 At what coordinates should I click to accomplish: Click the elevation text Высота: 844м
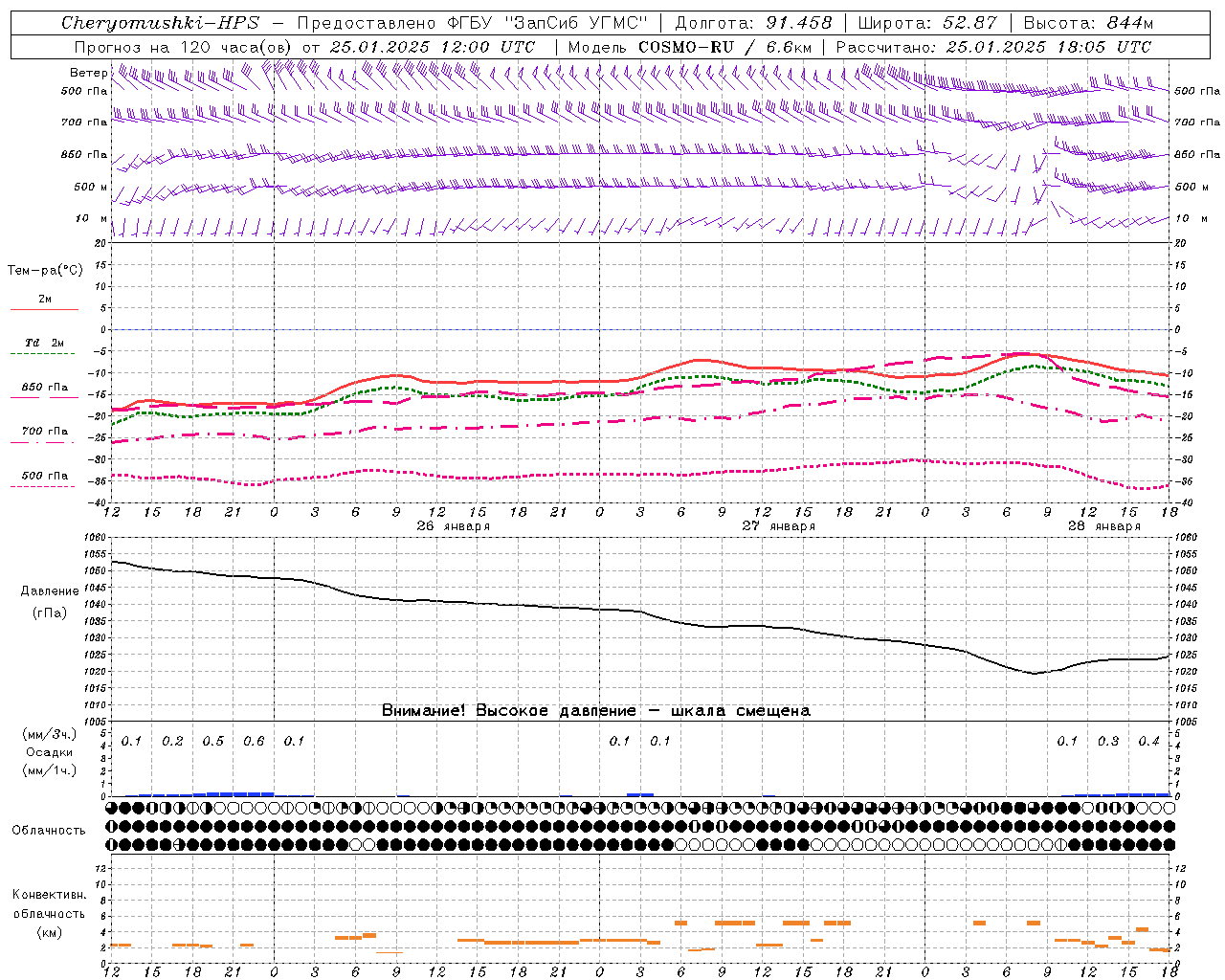click(1088, 23)
